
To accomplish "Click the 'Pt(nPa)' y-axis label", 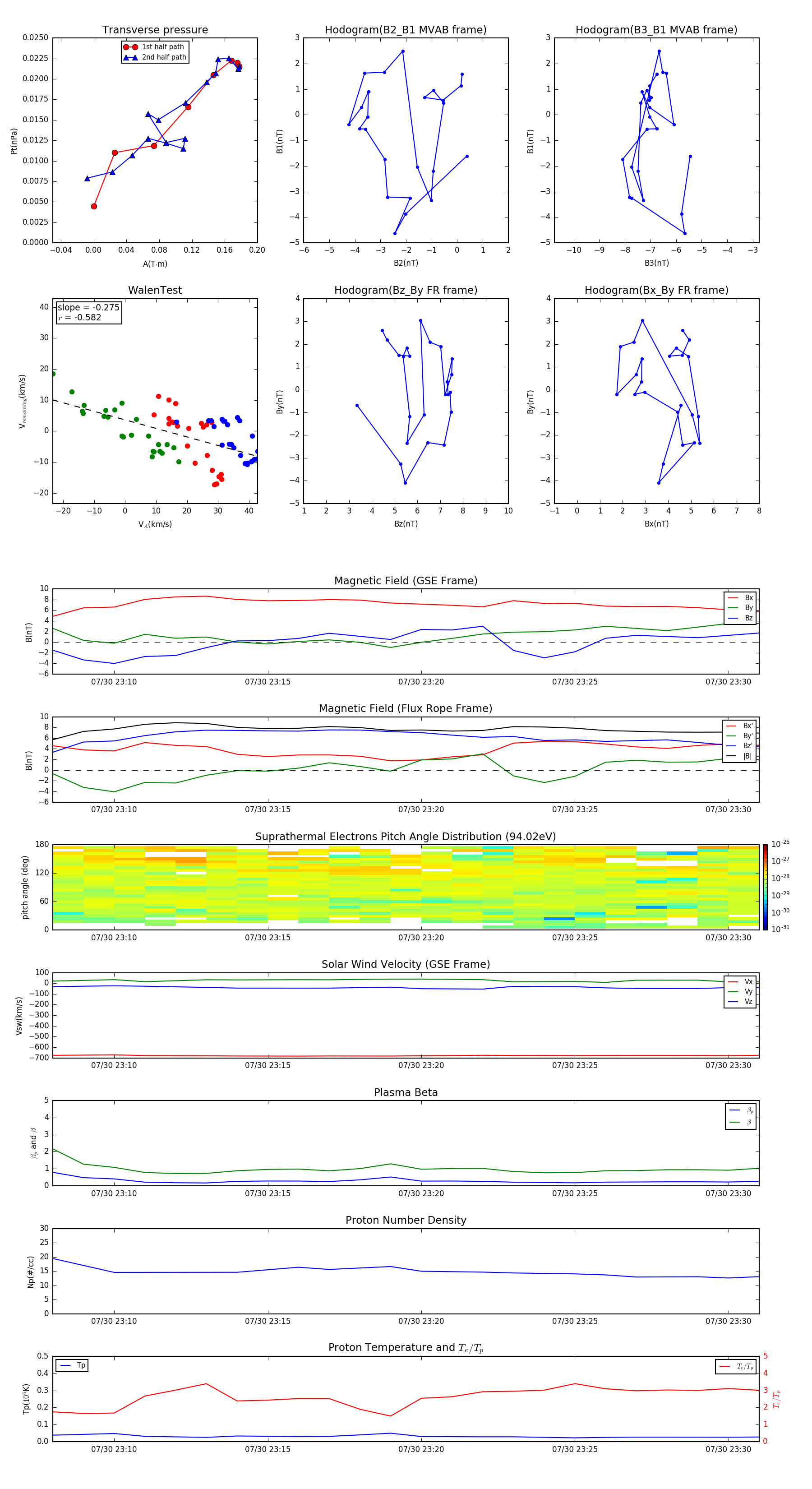I will pyautogui.click(x=14, y=141).
